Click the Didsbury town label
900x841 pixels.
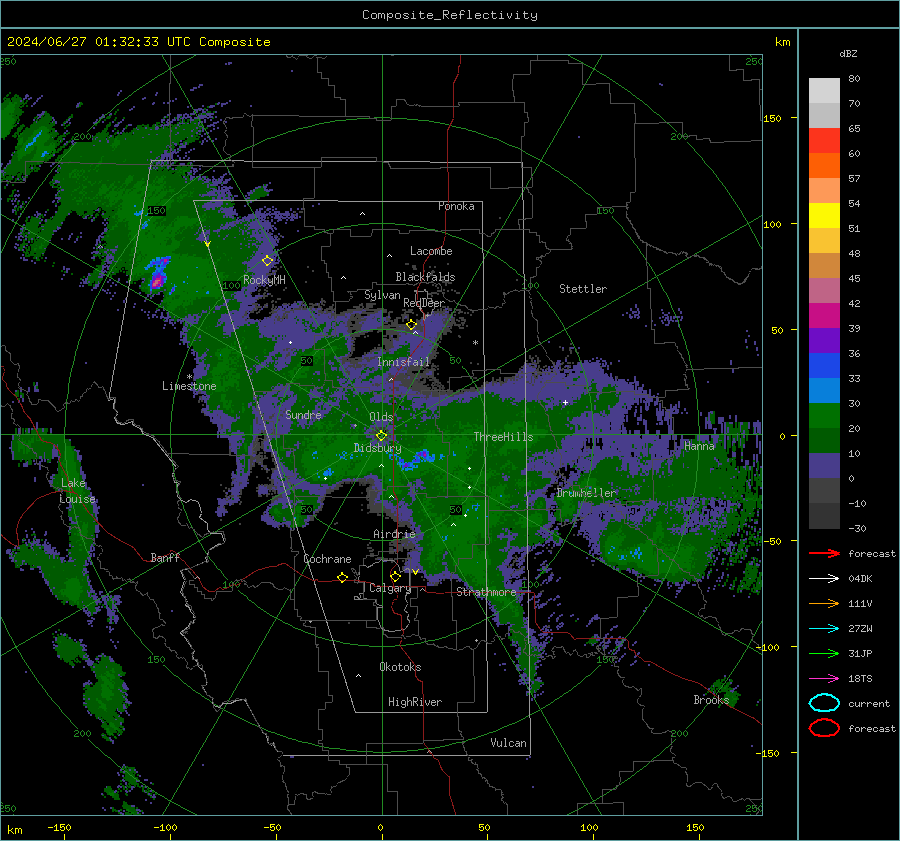tap(378, 448)
